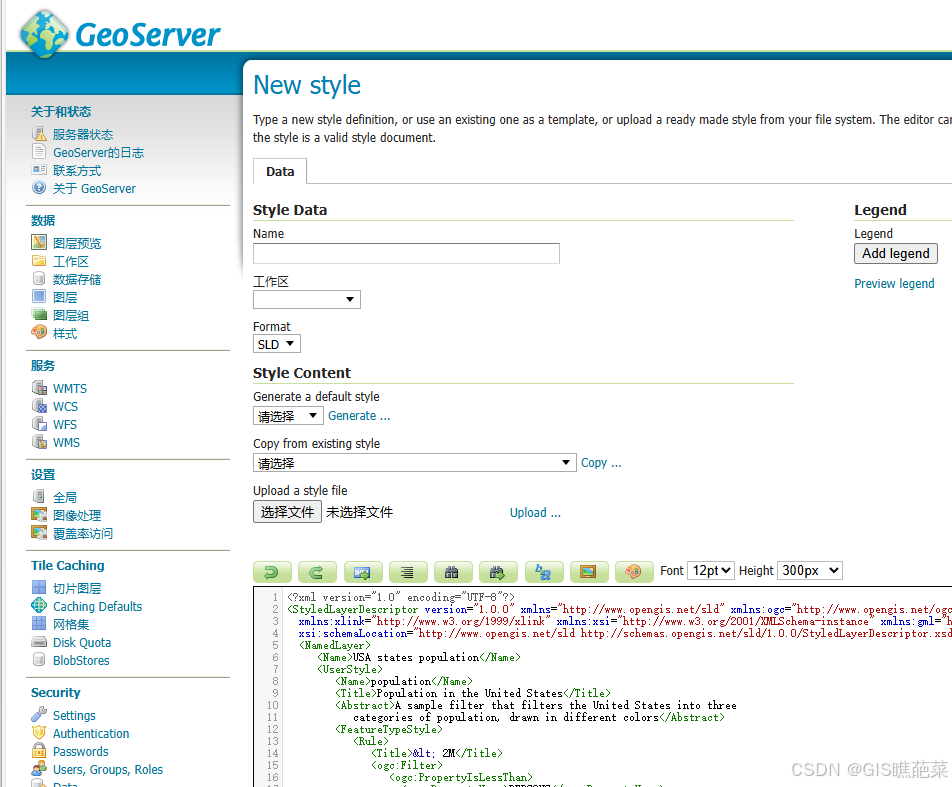Open Authentication page

click(x=91, y=734)
